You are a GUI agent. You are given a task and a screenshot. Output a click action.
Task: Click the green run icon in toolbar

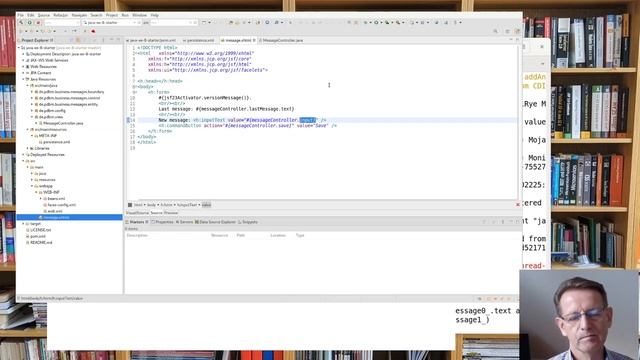(x=30, y=22)
